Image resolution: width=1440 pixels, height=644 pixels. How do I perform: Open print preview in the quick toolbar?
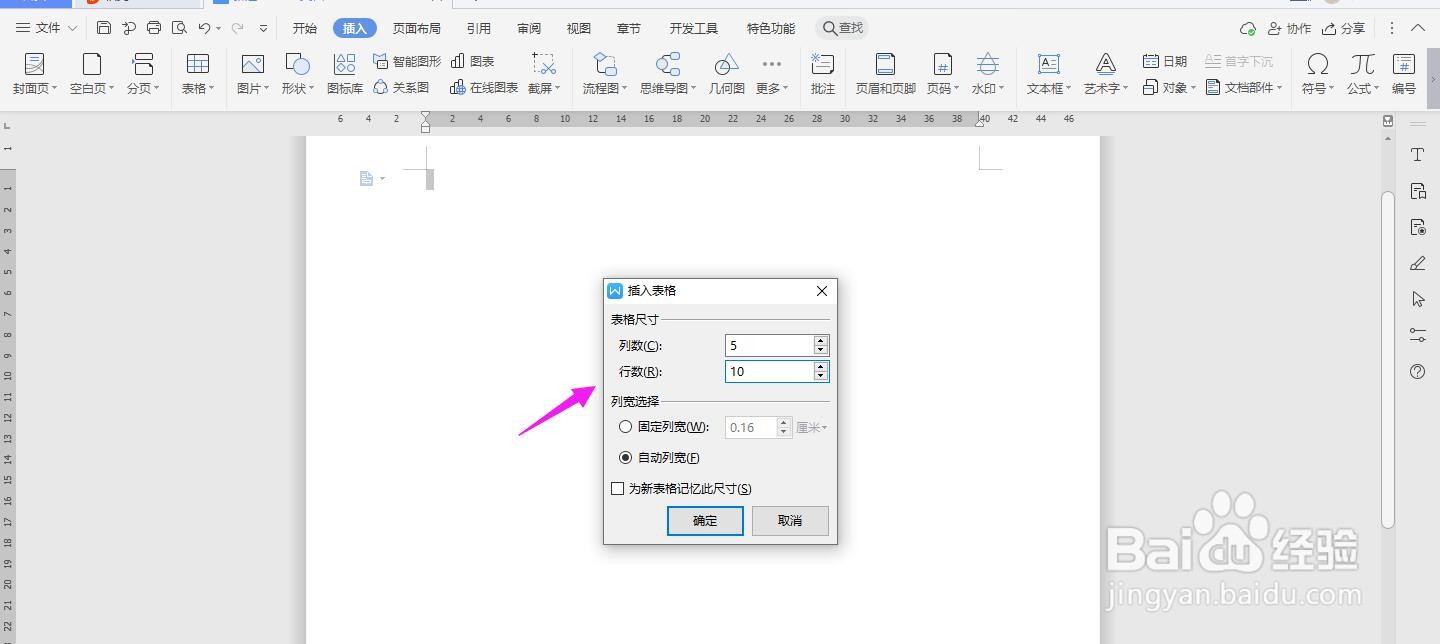tap(179, 28)
